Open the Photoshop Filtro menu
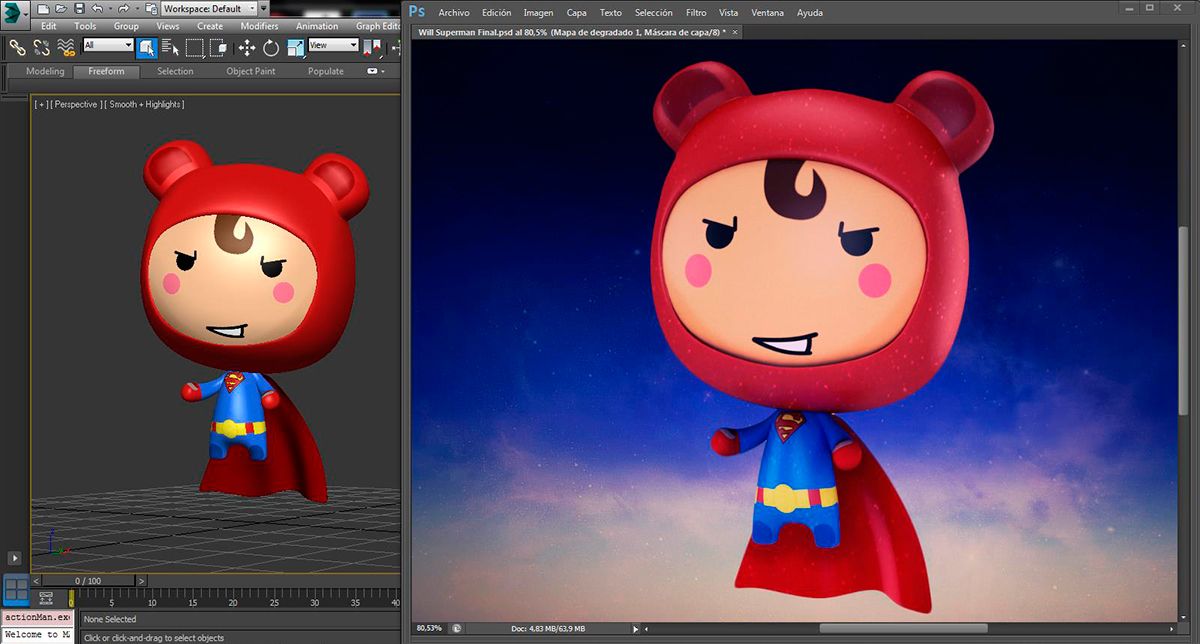This screenshot has width=1200, height=644. 696,13
